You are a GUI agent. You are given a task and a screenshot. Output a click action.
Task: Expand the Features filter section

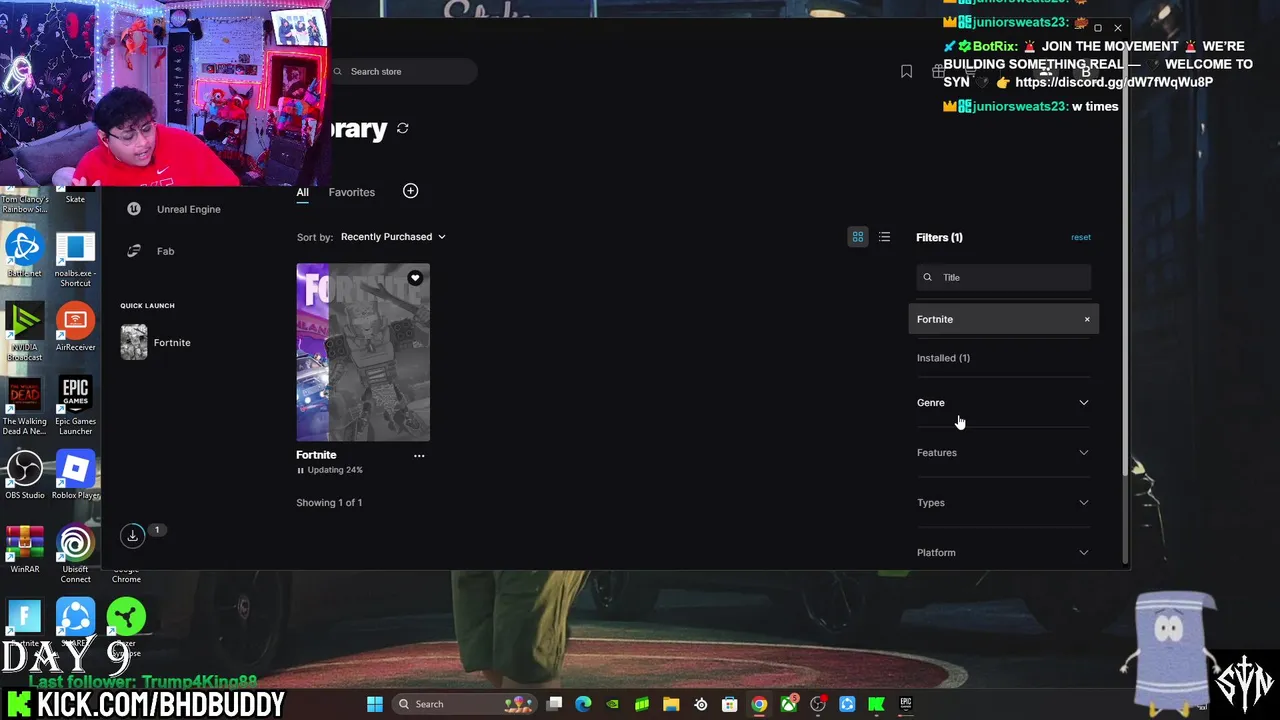click(1003, 452)
